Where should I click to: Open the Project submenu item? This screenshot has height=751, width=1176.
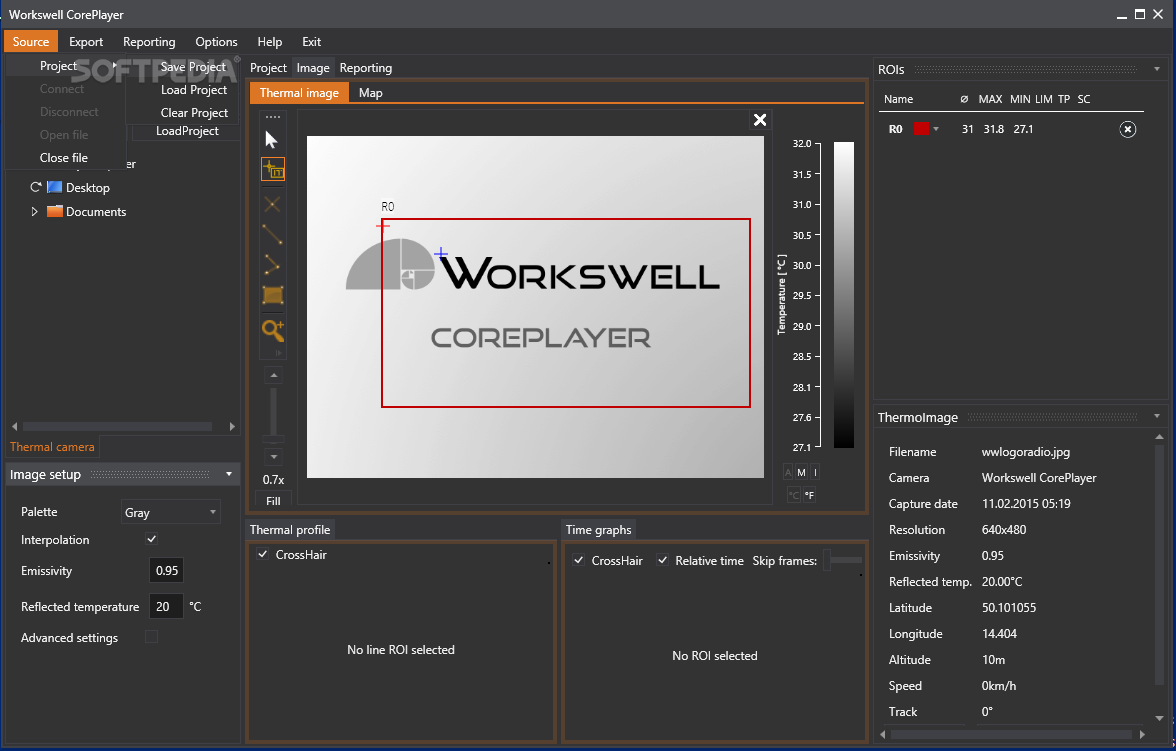point(65,66)
